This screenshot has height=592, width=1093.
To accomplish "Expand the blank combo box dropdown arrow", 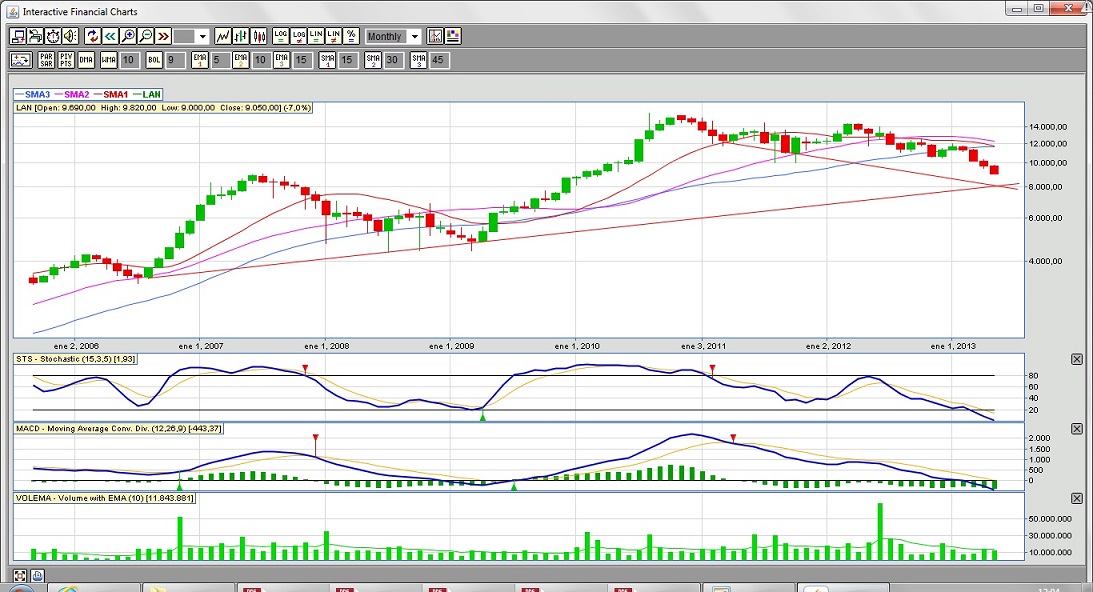I will 203,36.
